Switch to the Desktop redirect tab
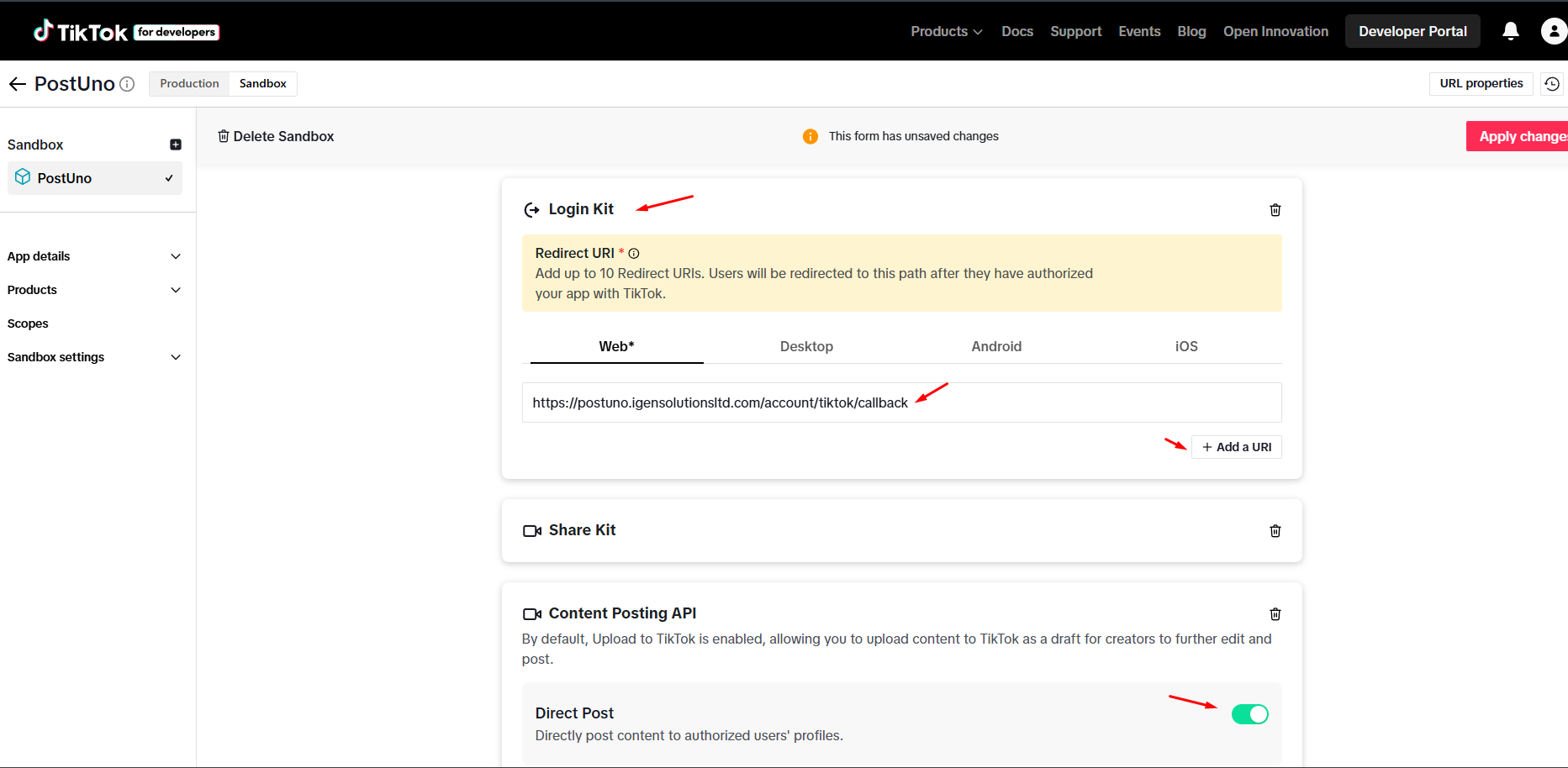This screenshot has width=1568, height=768. point(806,346)
